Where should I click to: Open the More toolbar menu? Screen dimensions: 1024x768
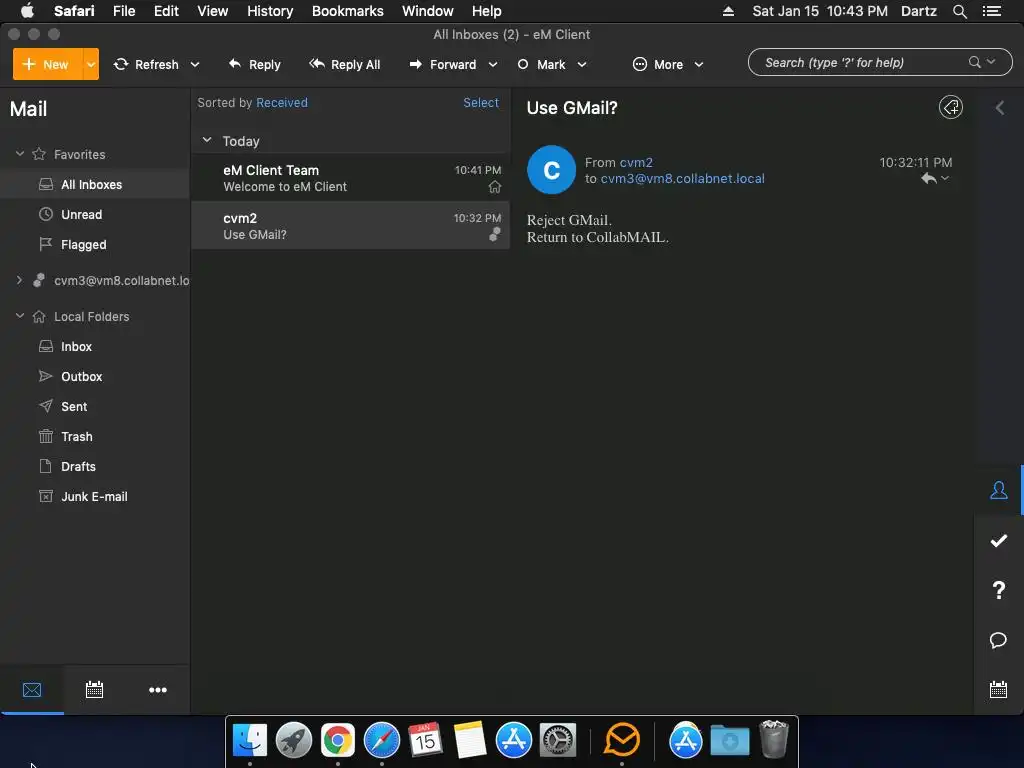[658, 64]
